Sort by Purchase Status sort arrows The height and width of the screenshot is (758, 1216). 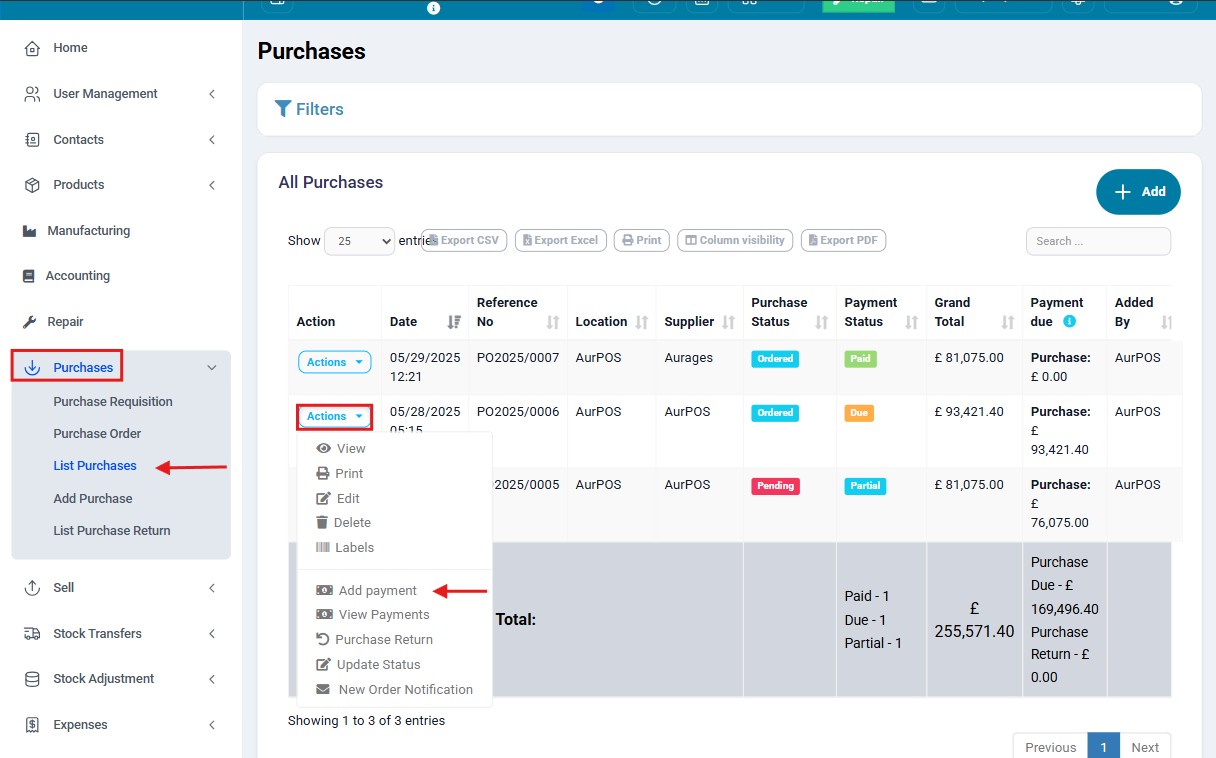(822, 322)
